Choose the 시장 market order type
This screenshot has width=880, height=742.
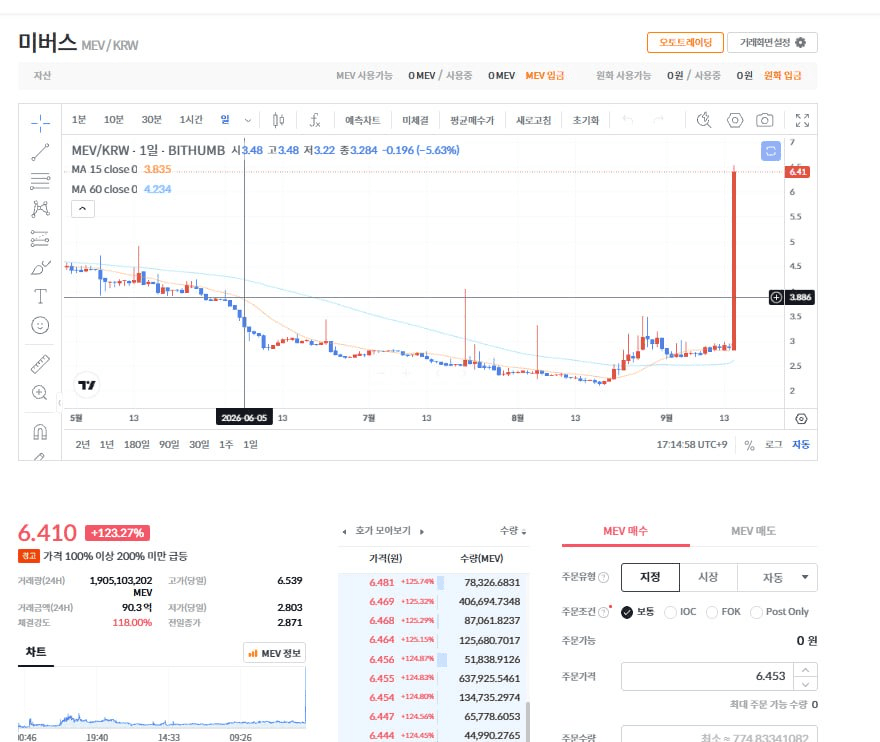click(x=708, y=577)
